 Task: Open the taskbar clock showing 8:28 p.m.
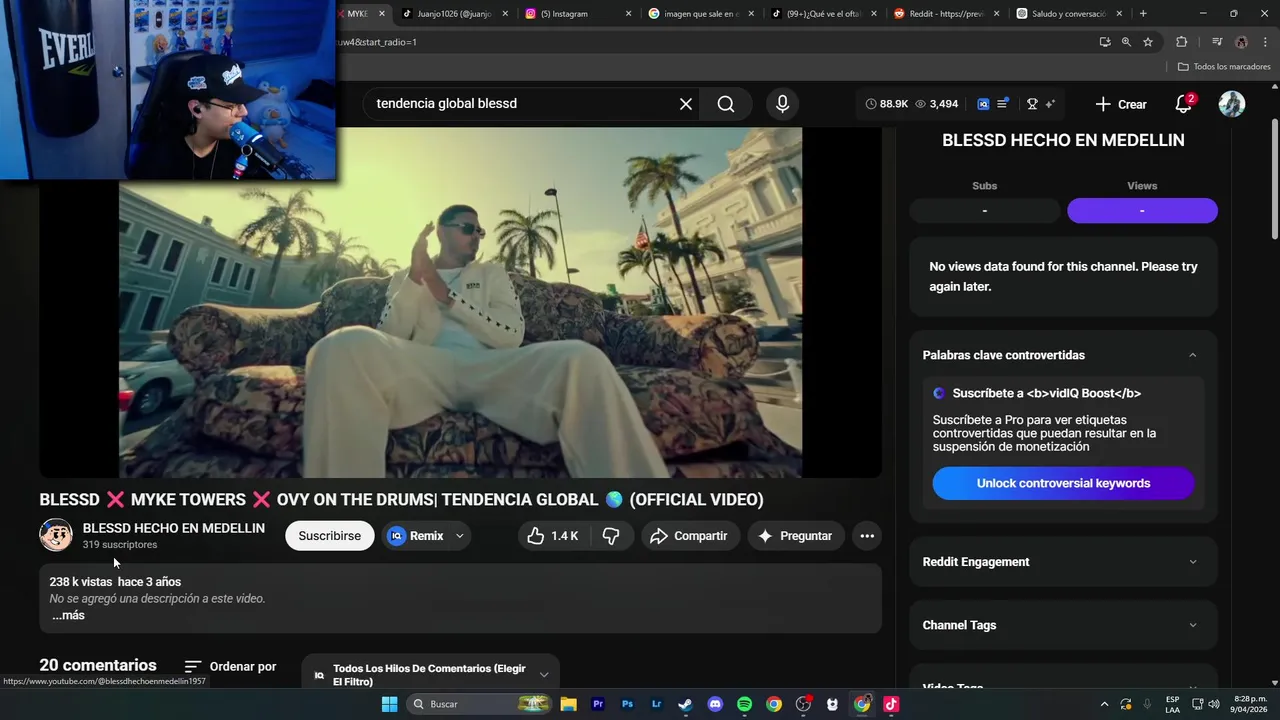1250,704
